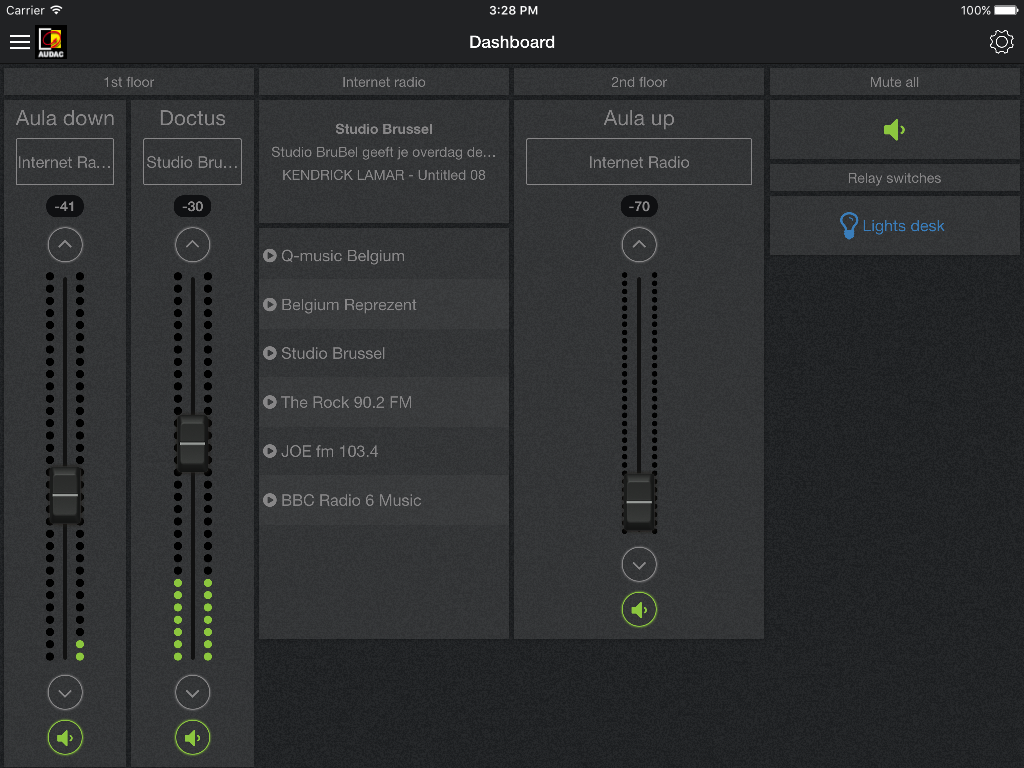Click the -30 volume value

[x=193, y=206]
